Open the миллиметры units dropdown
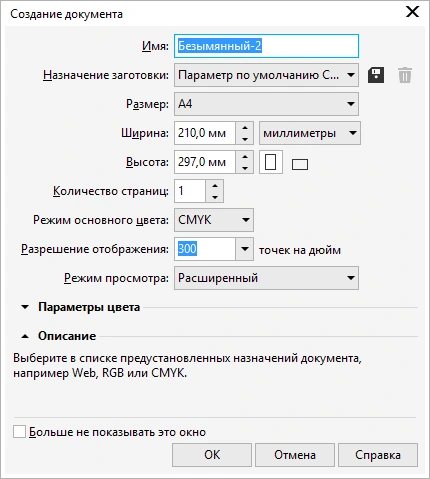The height and width of the screenshot is (479, 430). 310,133
